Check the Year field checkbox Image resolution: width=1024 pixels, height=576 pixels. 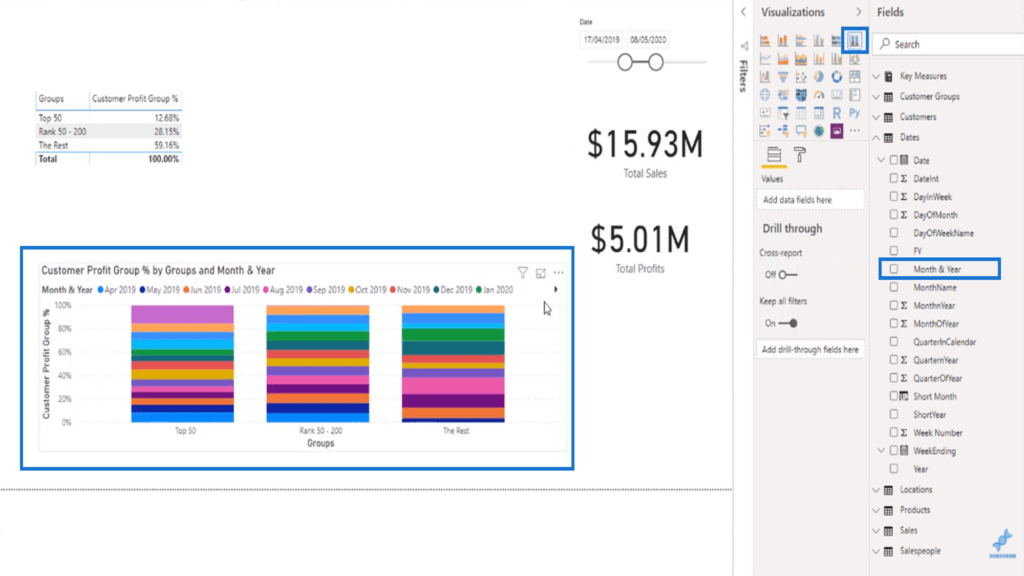click(x=894, y=469)
